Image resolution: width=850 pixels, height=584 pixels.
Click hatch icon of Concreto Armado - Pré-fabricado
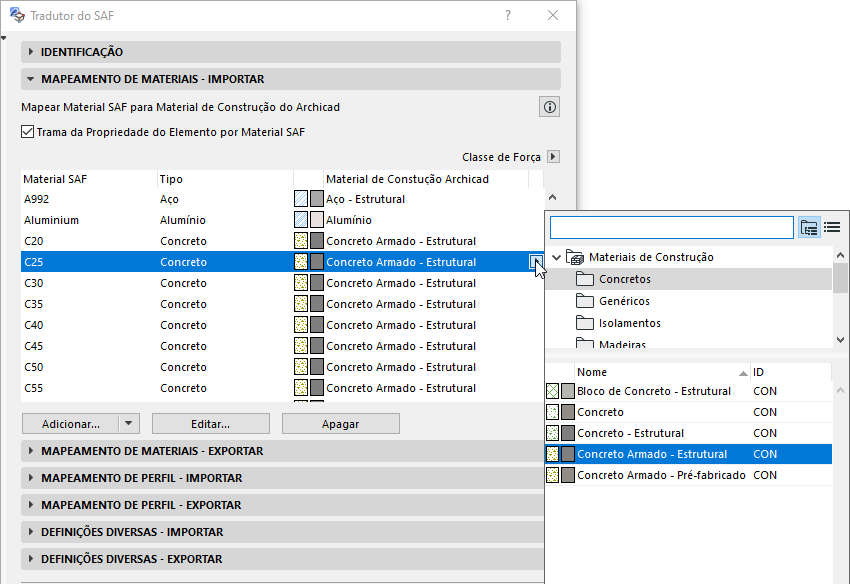point(552,475)
